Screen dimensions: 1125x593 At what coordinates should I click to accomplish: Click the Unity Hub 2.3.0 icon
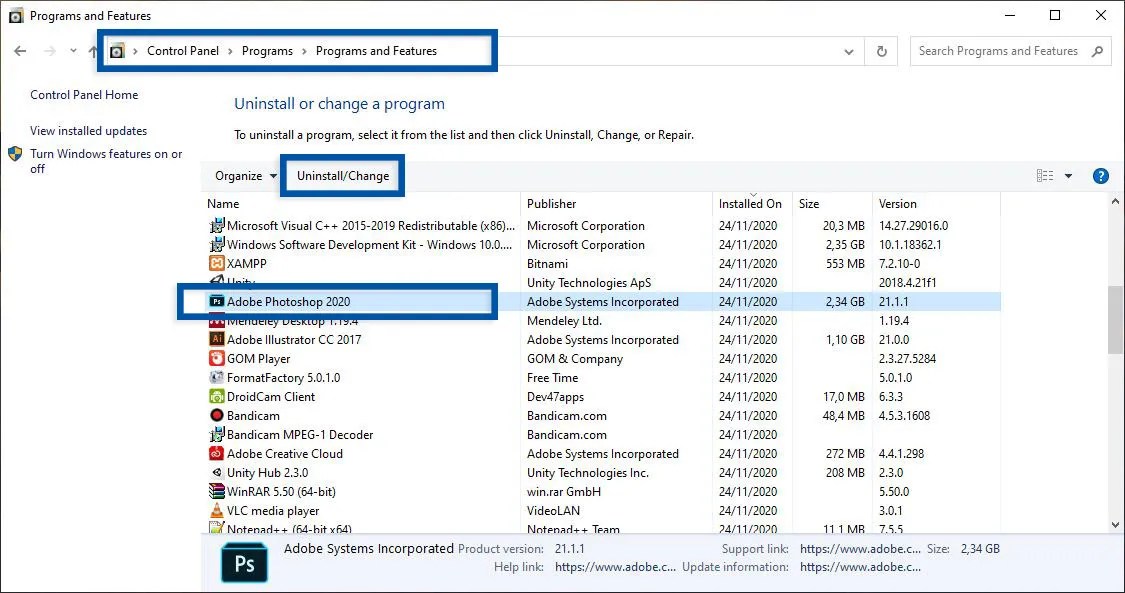[x=217, y=472]
